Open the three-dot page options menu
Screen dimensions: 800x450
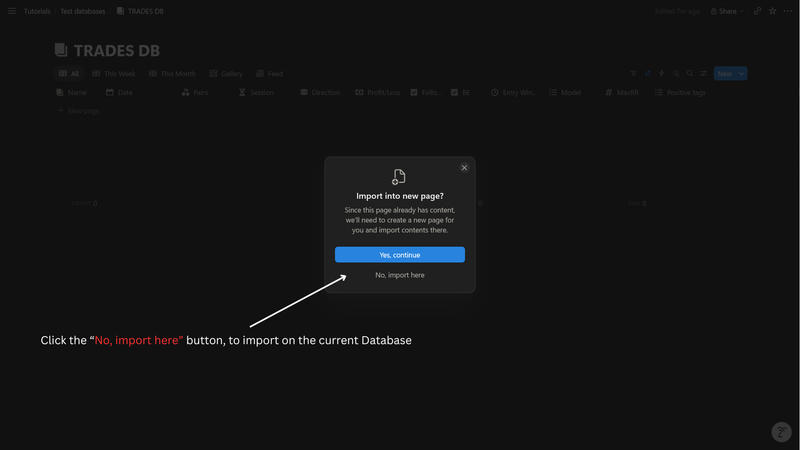coord(788,11)
